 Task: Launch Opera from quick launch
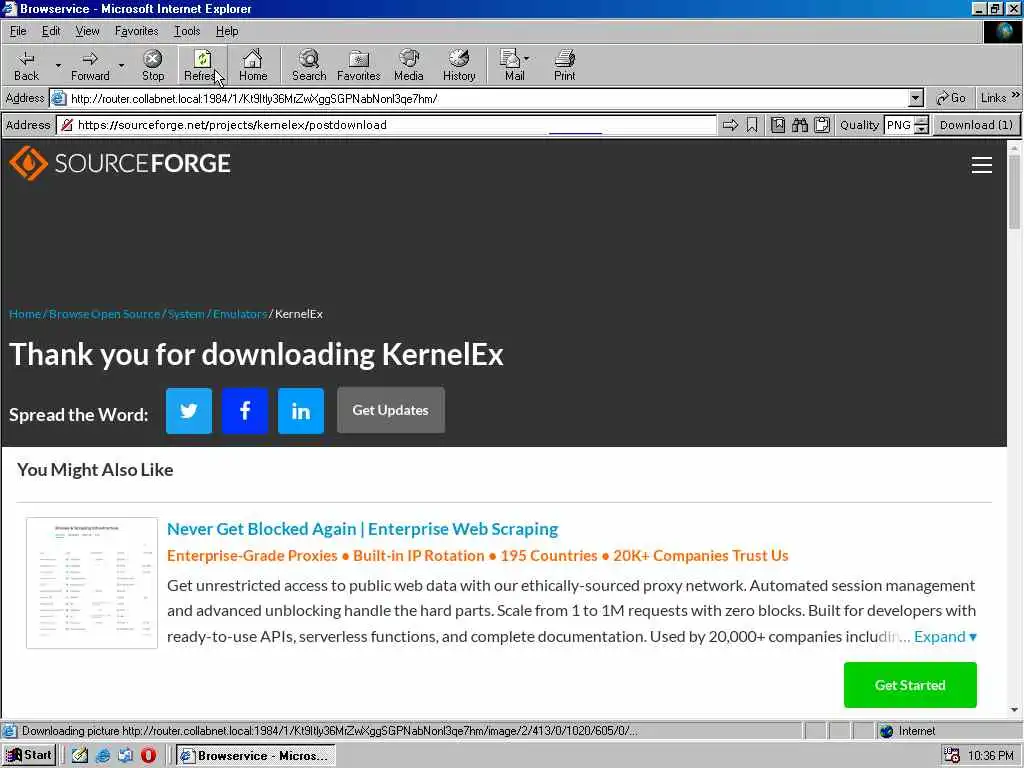(x=148, y=756)
